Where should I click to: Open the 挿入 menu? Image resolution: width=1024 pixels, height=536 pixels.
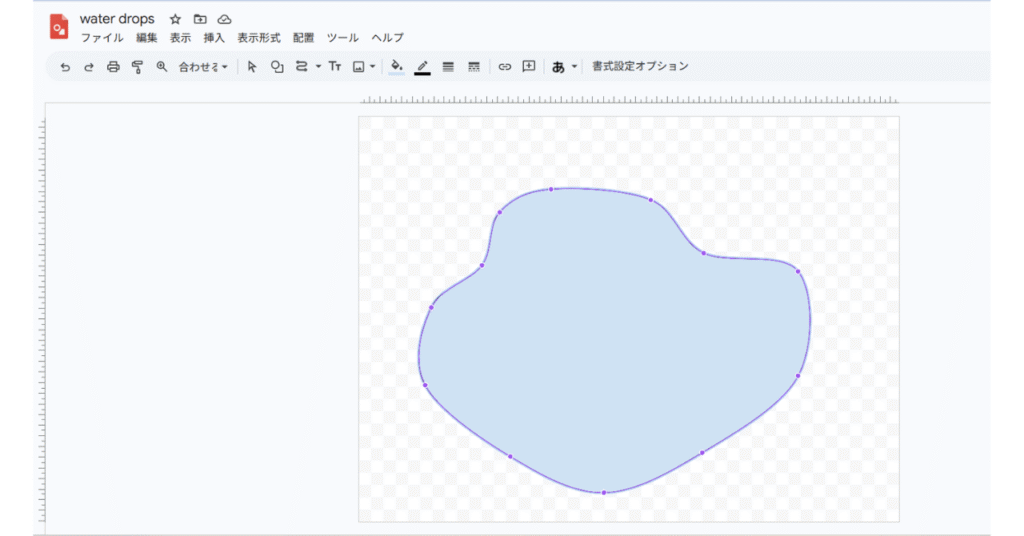click(x=214, y=38)
